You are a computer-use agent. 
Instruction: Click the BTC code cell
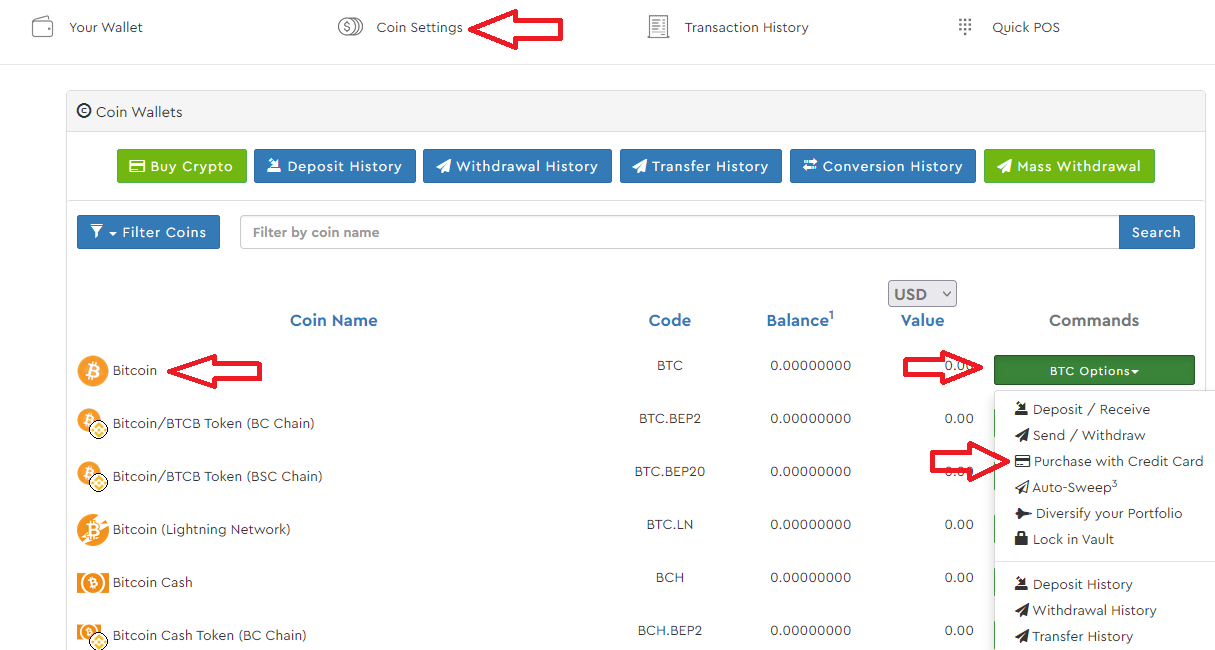(670, 365)
